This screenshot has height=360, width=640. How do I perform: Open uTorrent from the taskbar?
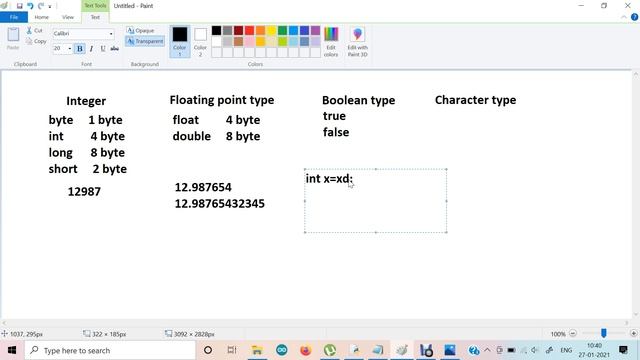click(330, 350)
